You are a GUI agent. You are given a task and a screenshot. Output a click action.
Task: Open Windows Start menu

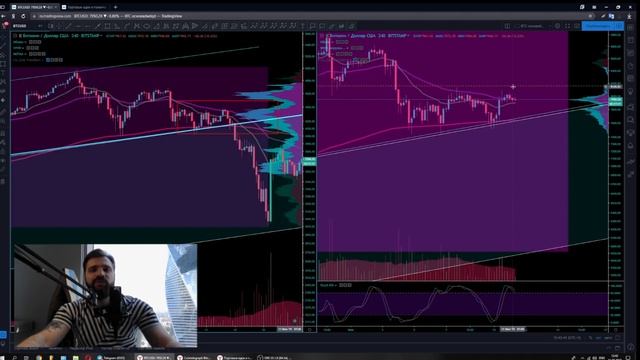pos(3,358)
